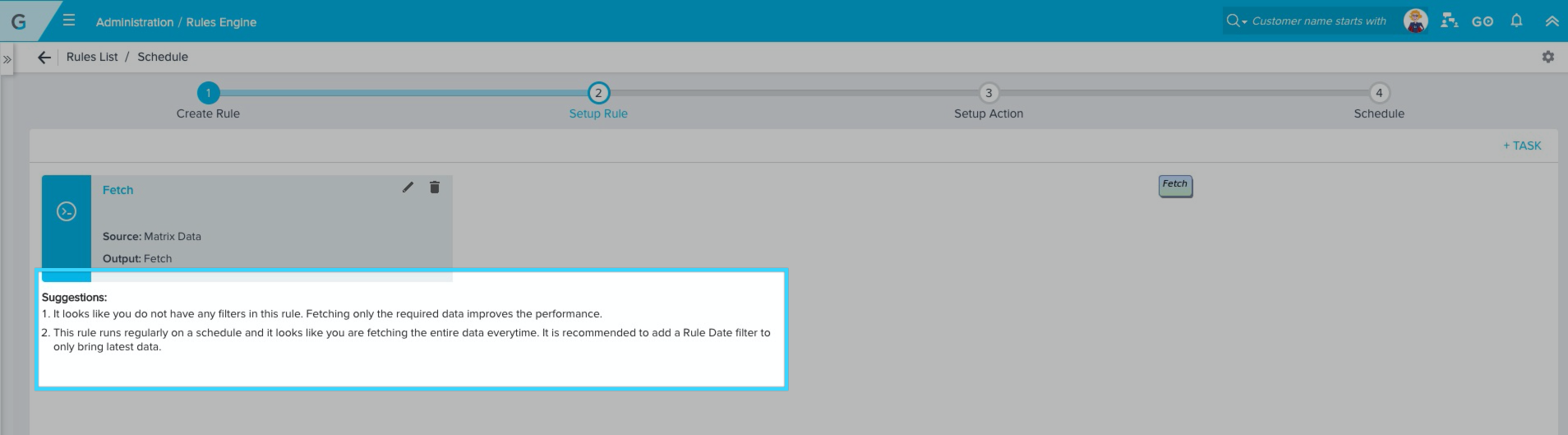The width and height of the screenshot is (1568, 435).
Task: Open the hierarchy sitemap icon
Action: tap(1450, 21)
